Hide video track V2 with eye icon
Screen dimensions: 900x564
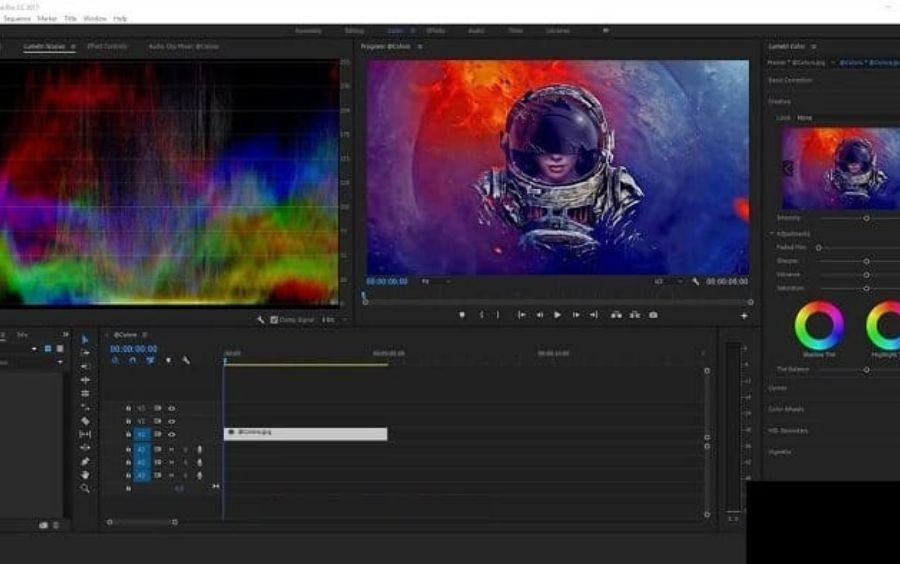tap(171, 421)
